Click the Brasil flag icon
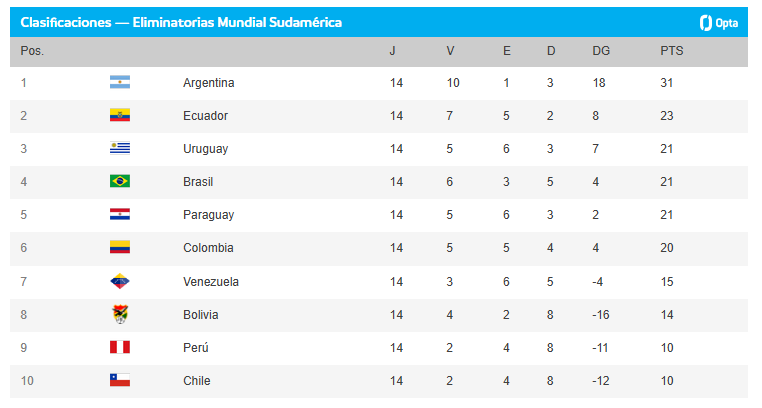Image resolution: width=762 pixels, height=408 pixels. 120,181
